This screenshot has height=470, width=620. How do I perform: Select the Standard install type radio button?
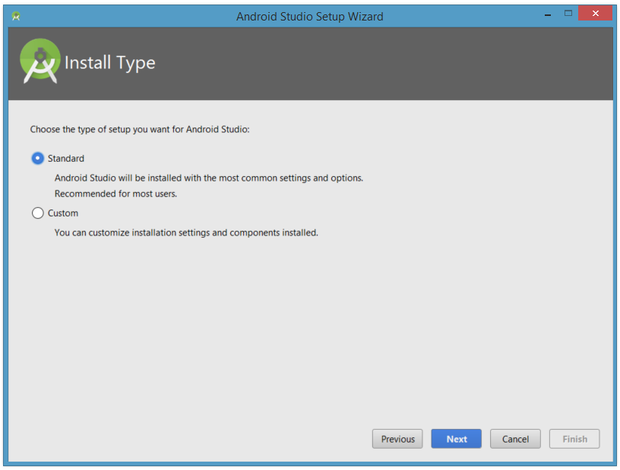(x=38, y=158)
